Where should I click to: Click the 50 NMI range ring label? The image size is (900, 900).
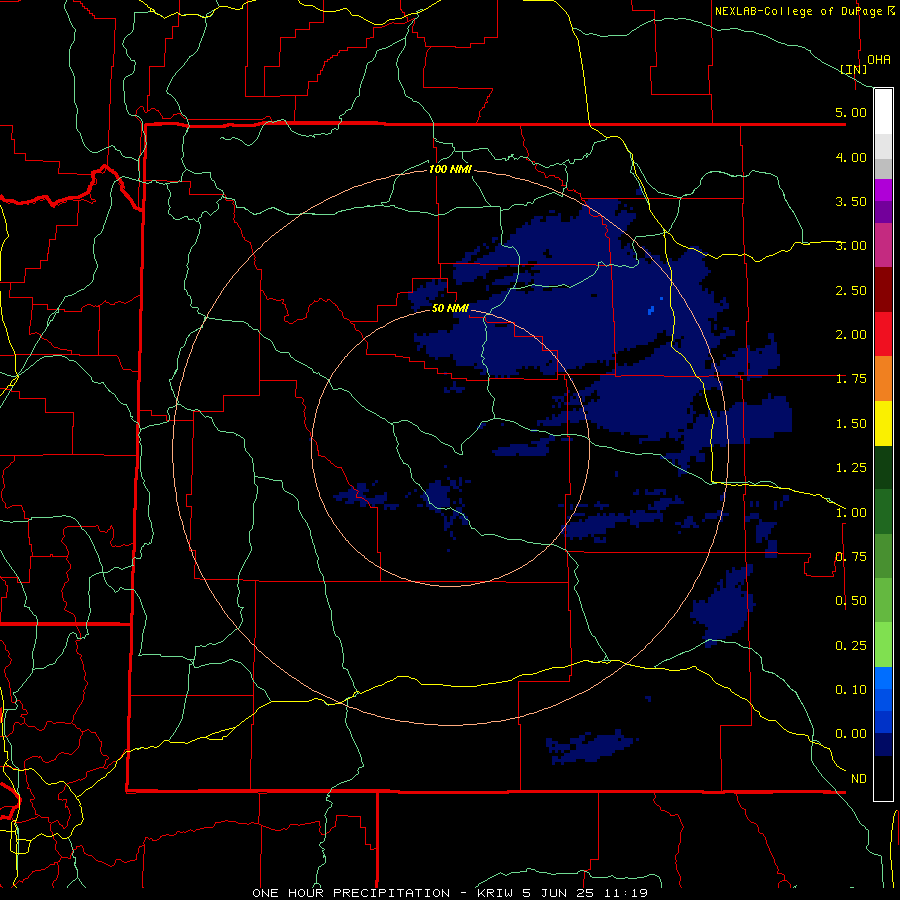[x=450, y=308]
